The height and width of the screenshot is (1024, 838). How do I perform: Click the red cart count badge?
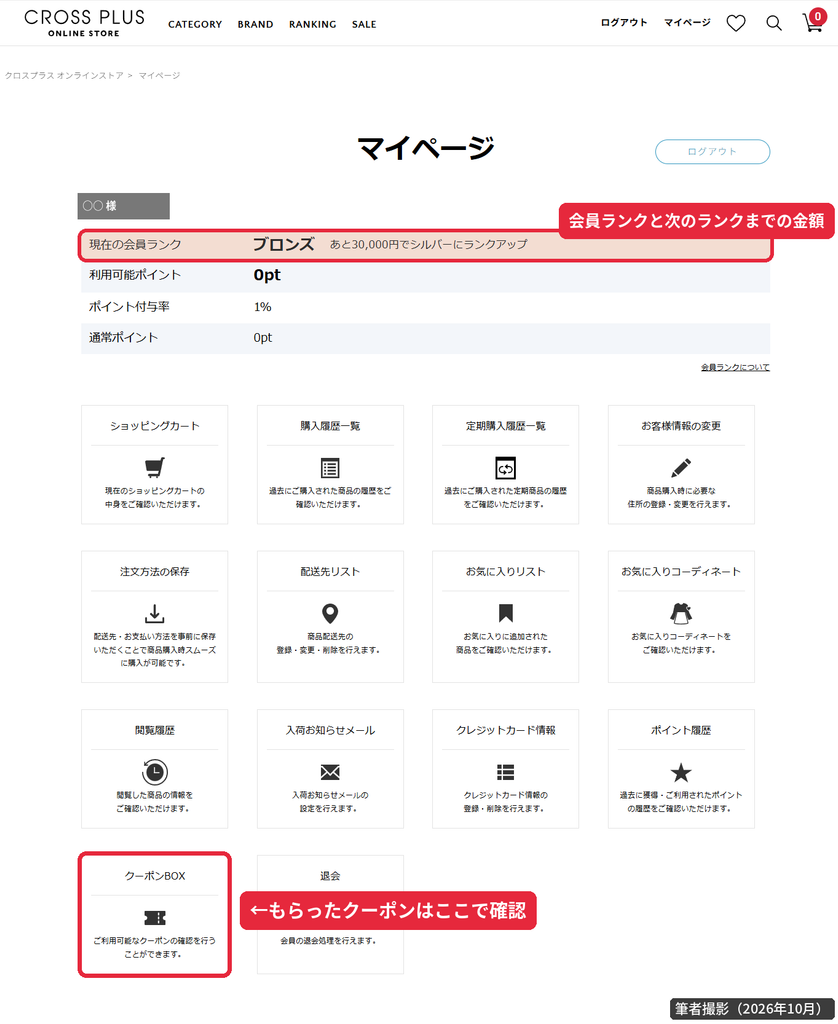(817, 16)
